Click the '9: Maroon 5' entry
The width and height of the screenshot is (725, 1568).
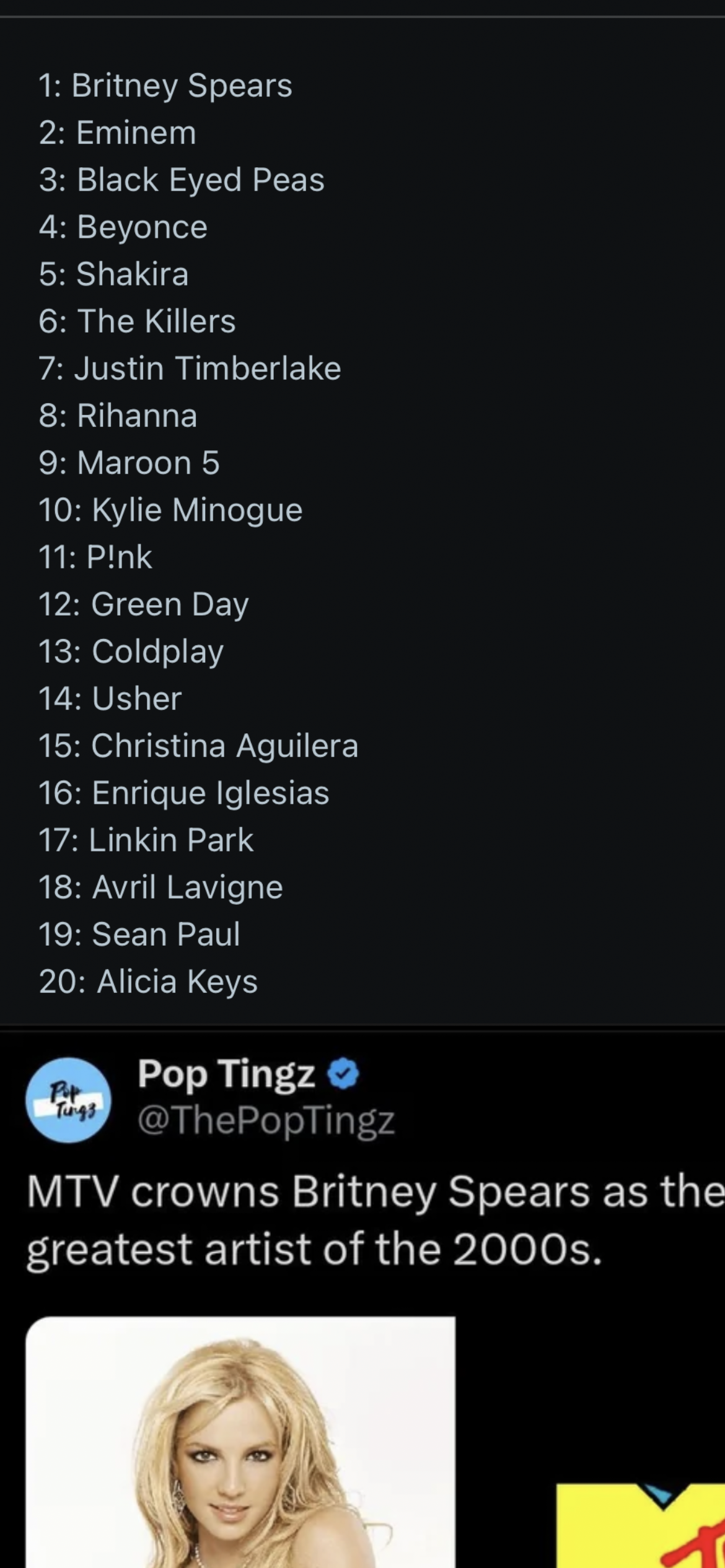[x=129, y=463]
